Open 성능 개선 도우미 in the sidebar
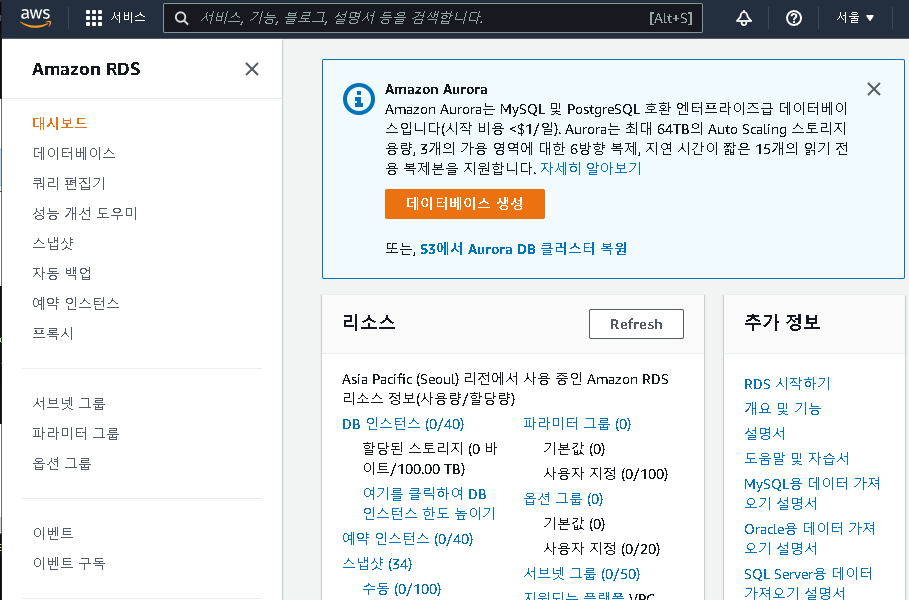The height and width of the screenshot is (600, 909). point(85,213)
